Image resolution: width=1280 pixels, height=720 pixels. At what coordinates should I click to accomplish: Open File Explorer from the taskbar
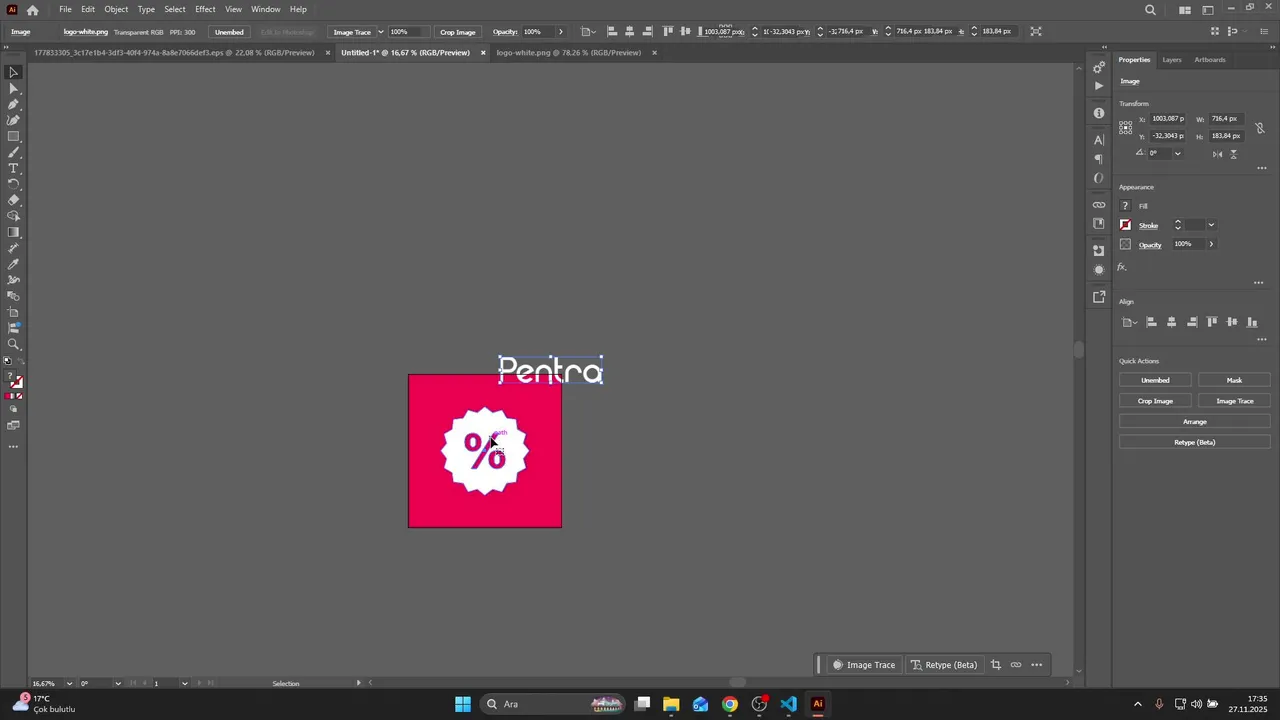(x=671, y=704)
